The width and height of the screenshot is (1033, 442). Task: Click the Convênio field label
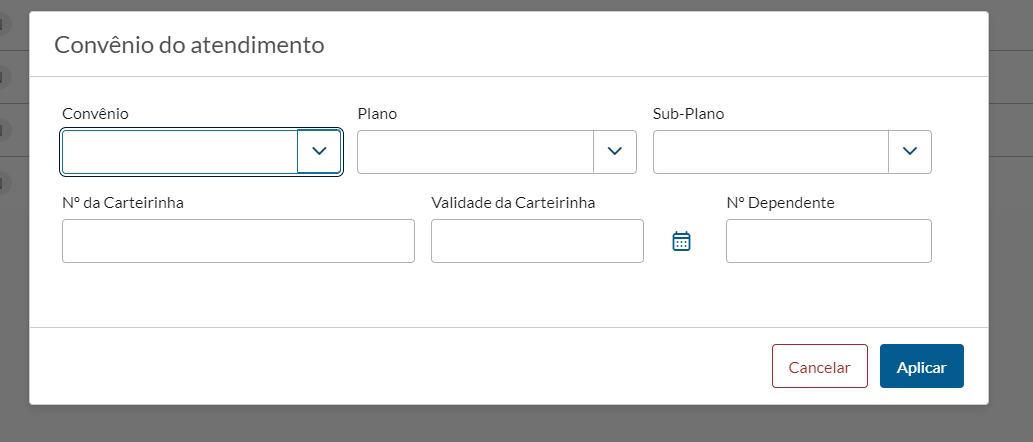click(x=95, y=114)
